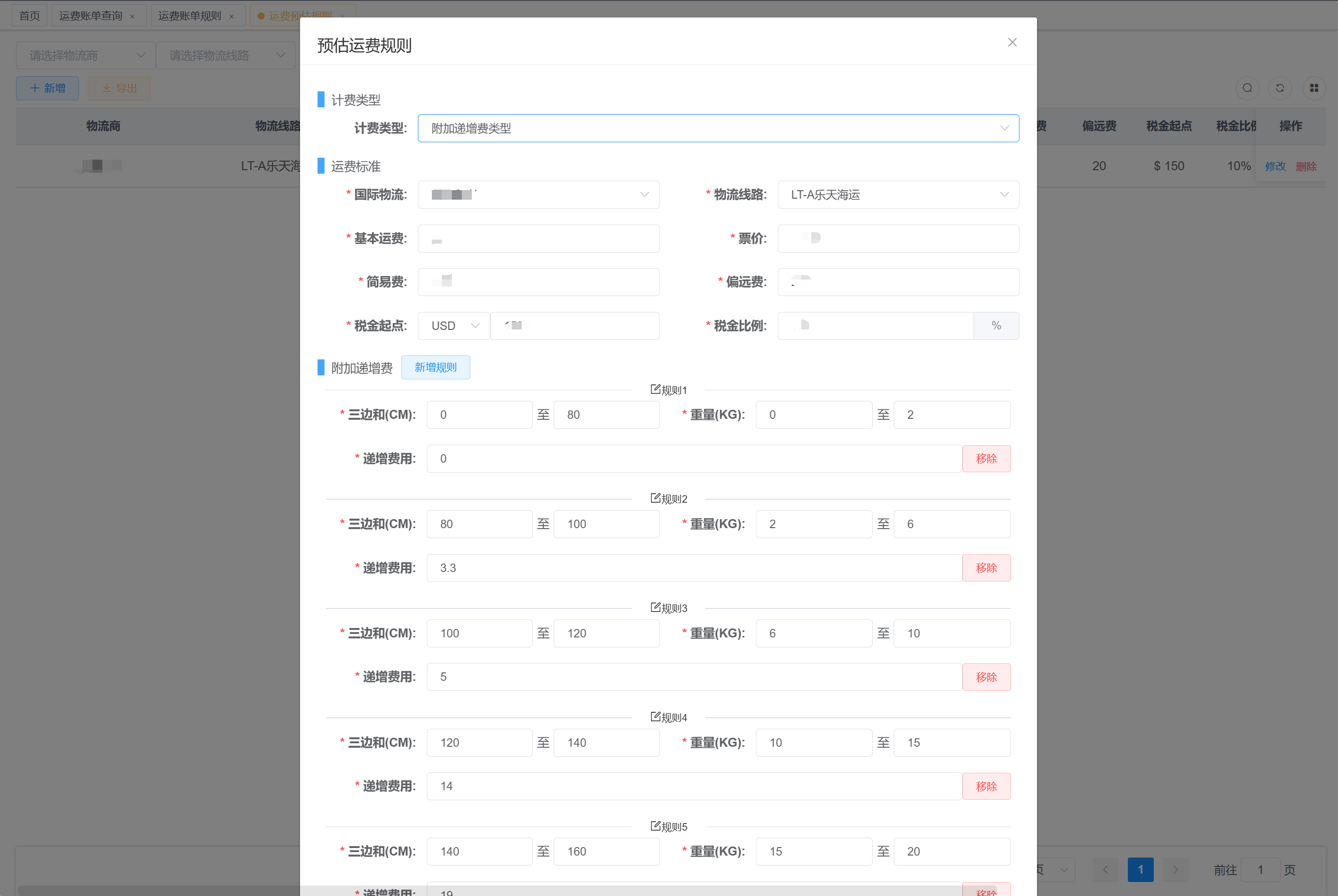The width and height of the screenshot is (1338, 896).
Task: Close the 预估运费规则 dialog with X
Action: coord(1011,42)
